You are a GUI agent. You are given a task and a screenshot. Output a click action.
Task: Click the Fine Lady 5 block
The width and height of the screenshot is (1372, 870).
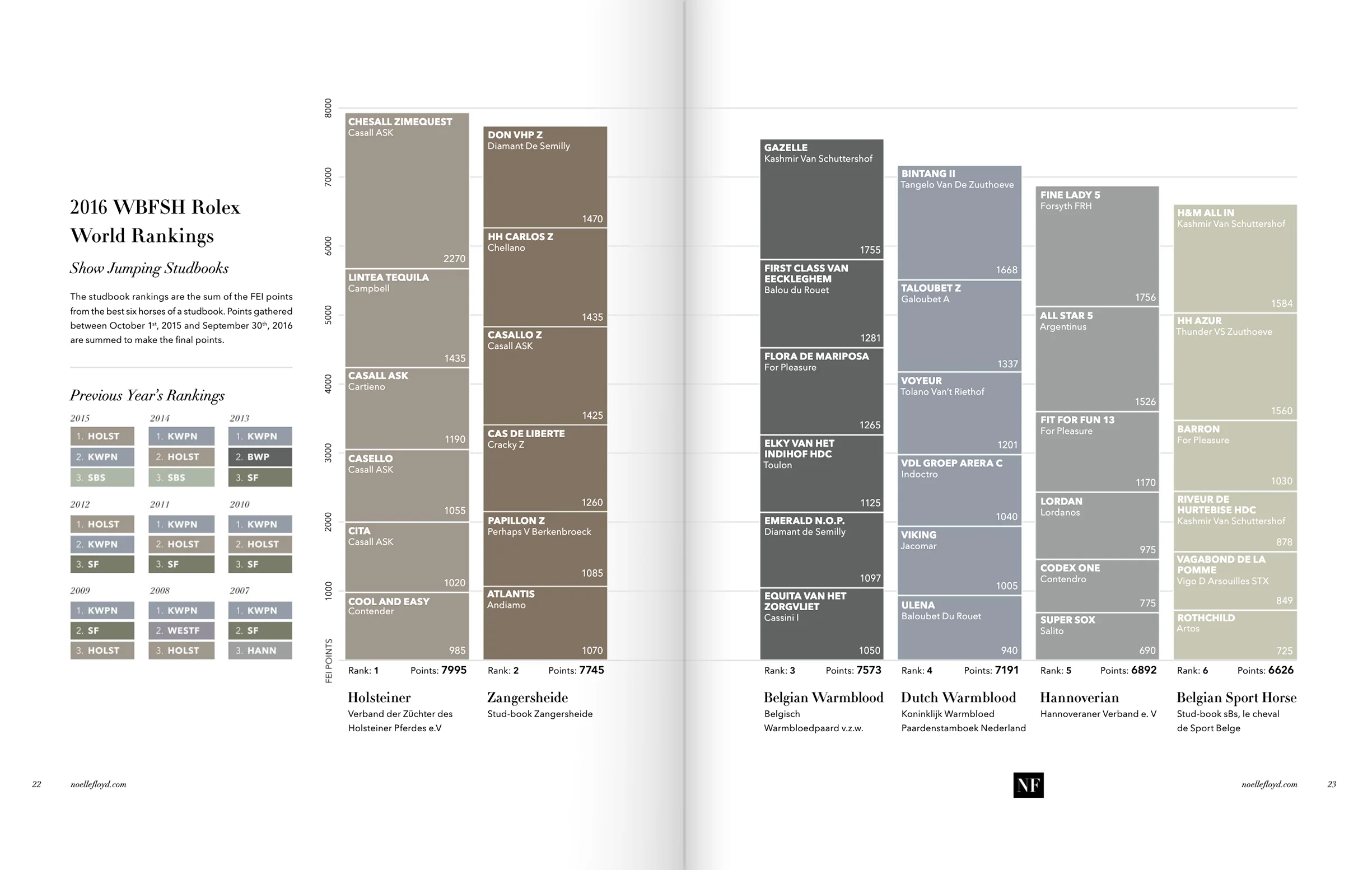click(1098, 246)
